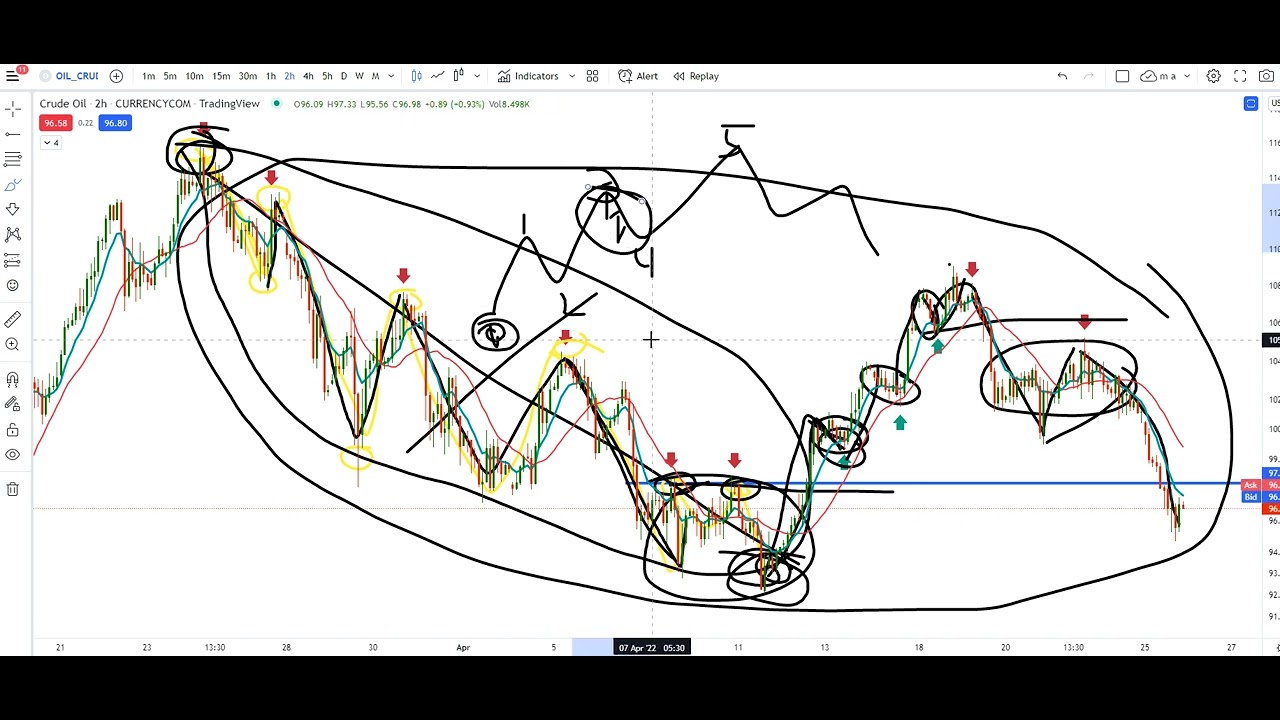Viewport: 1280px width, 720px height.
Task: Add a symbol to compare with plus icon
Action: (116, 76)
